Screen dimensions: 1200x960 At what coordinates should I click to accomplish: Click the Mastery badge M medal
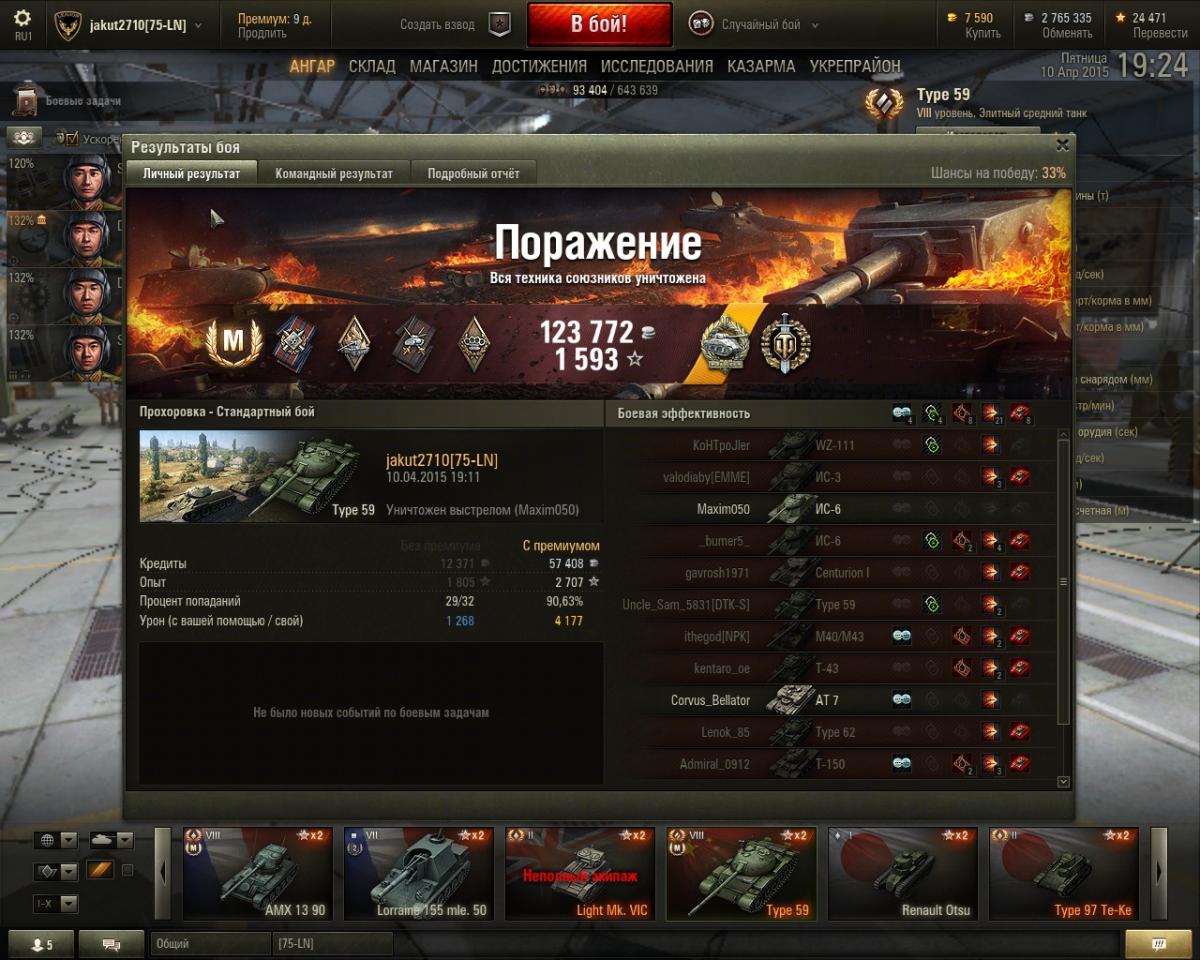[232, 343]
